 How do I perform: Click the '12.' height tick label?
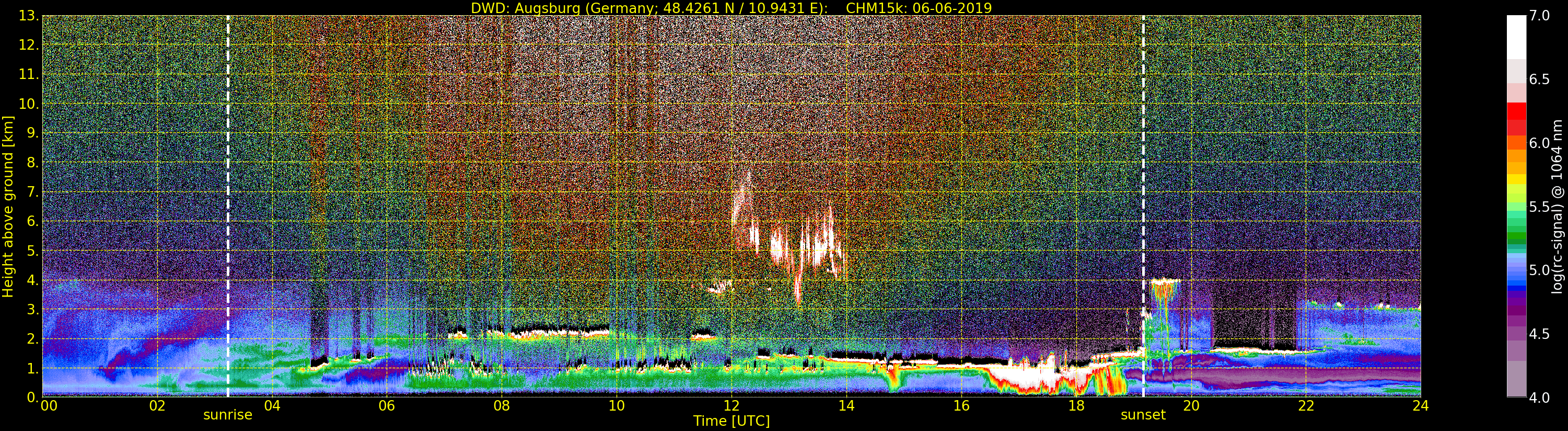coord(29,44)
